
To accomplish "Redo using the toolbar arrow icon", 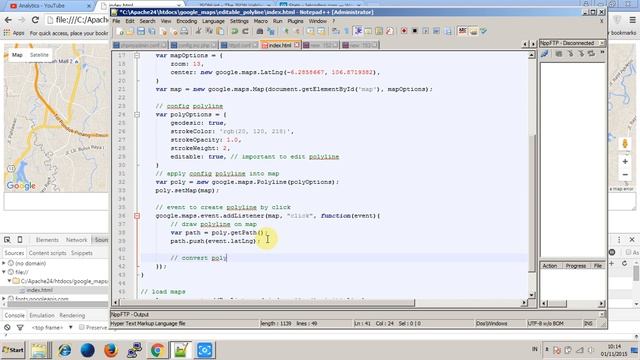I will 245,31.
